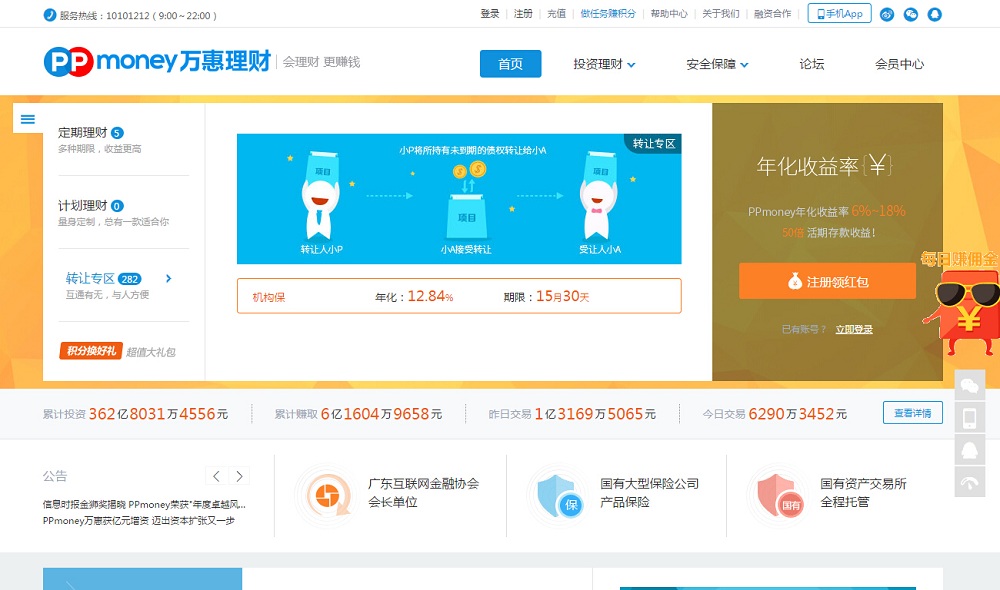Click the 机构保 product row
Image resolution: width=1000 pixels, height=590 pixels.
pyautogui.click(x=459, y=296)
